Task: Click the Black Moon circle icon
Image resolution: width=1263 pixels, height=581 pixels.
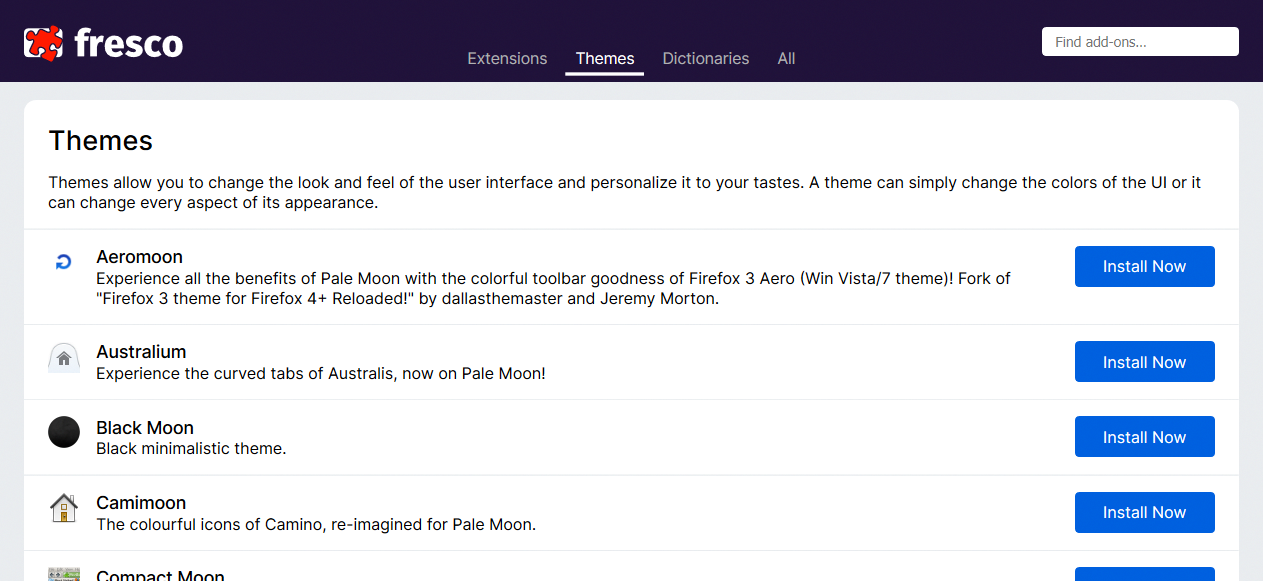Action: (x=63, y=432)
